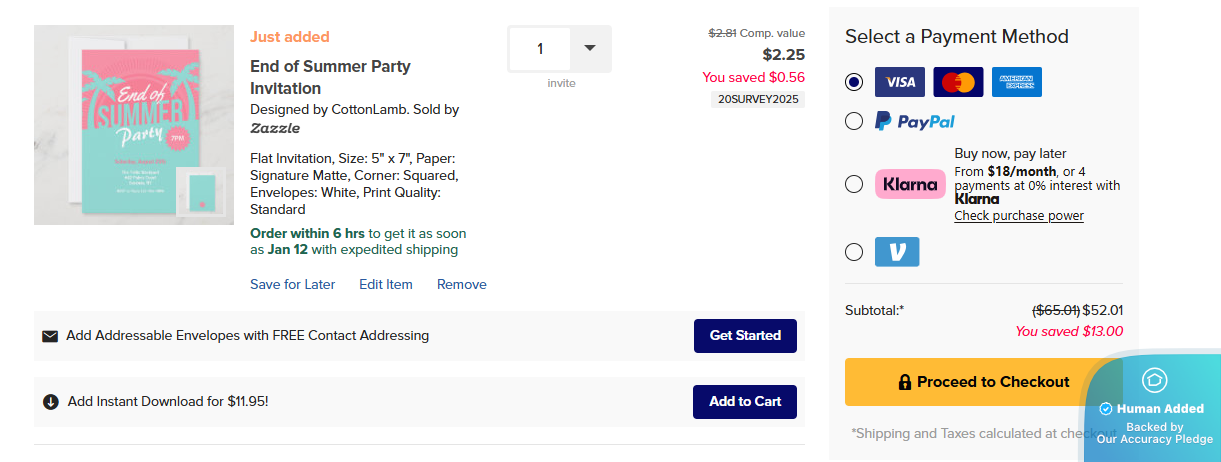Select the credit card payment radio button
This screenshot has height=462, width=1221.
click(854, 82)
